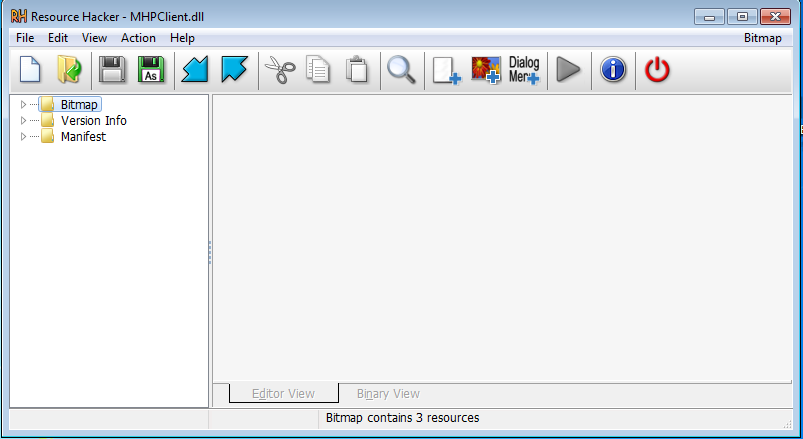Viewport: 803px width, 439px height.
Task: Open the Edit menu
Action: coord(58,38)
